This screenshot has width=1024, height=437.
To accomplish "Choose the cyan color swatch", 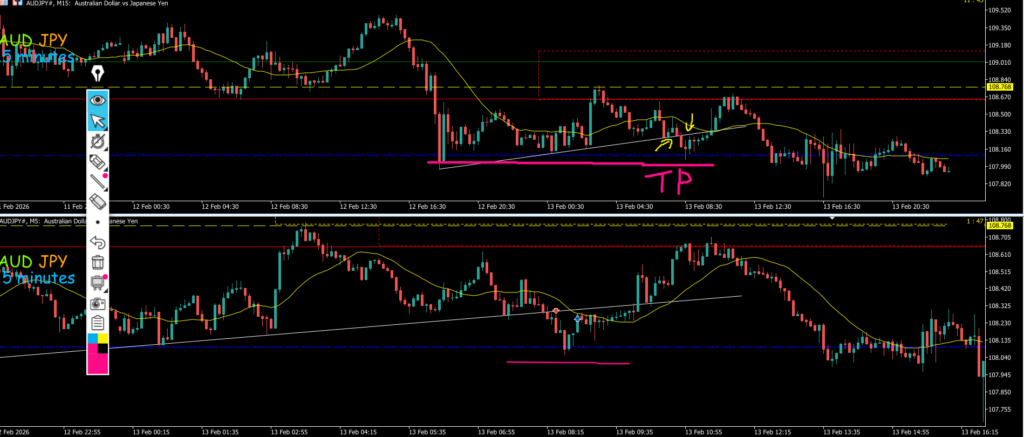I will 93,340.
